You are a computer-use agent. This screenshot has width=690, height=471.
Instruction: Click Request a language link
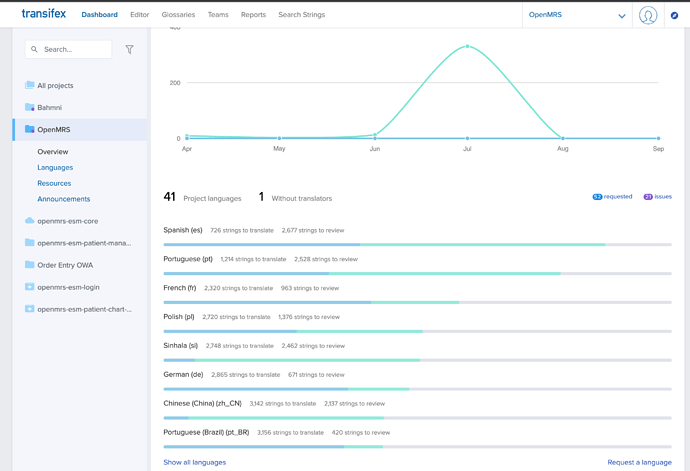(639, 462)
